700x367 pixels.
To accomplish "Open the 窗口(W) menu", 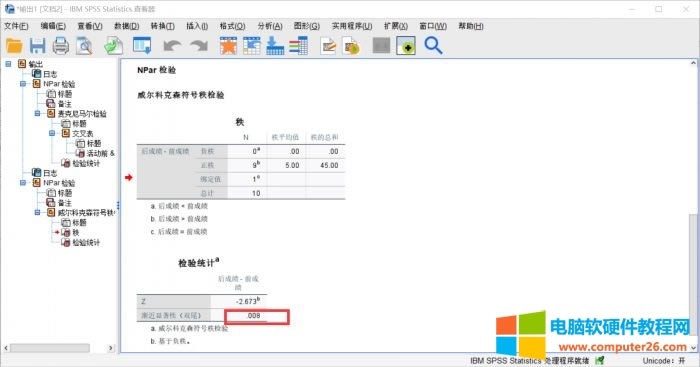I will pos(433,26).
